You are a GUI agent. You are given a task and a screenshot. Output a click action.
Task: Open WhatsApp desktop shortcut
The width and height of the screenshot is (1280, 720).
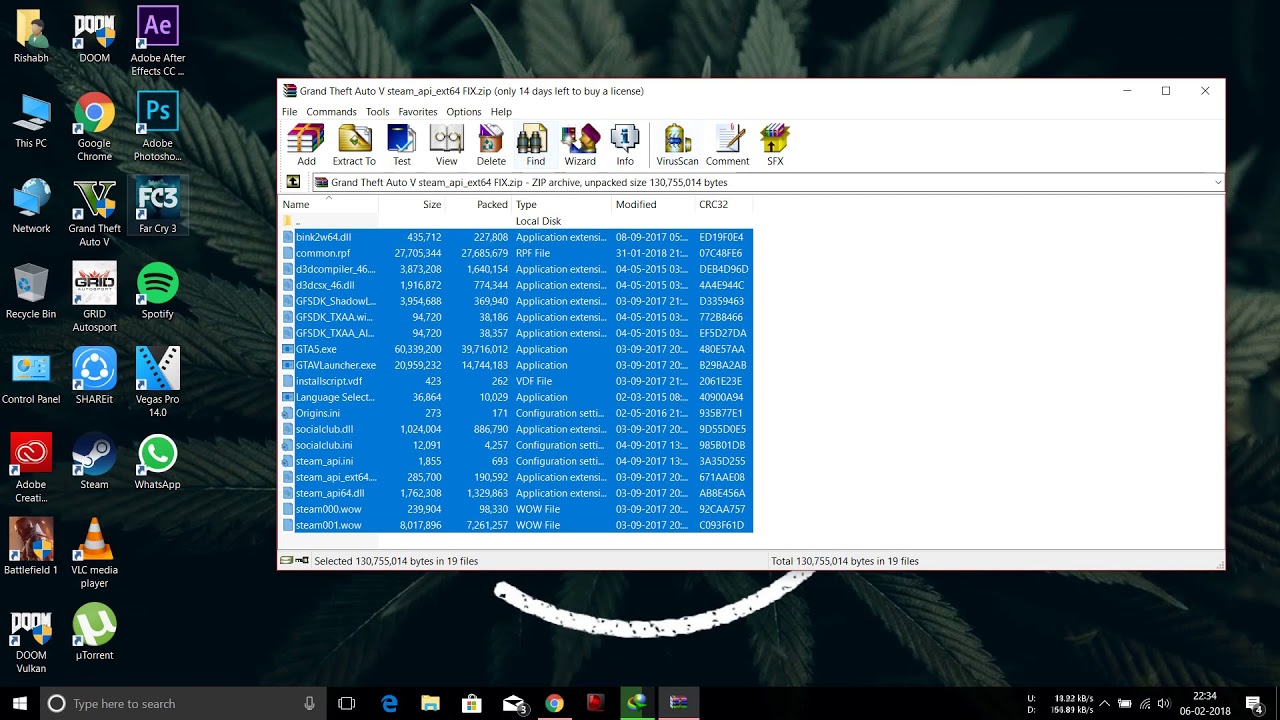[x=158, y=462]
